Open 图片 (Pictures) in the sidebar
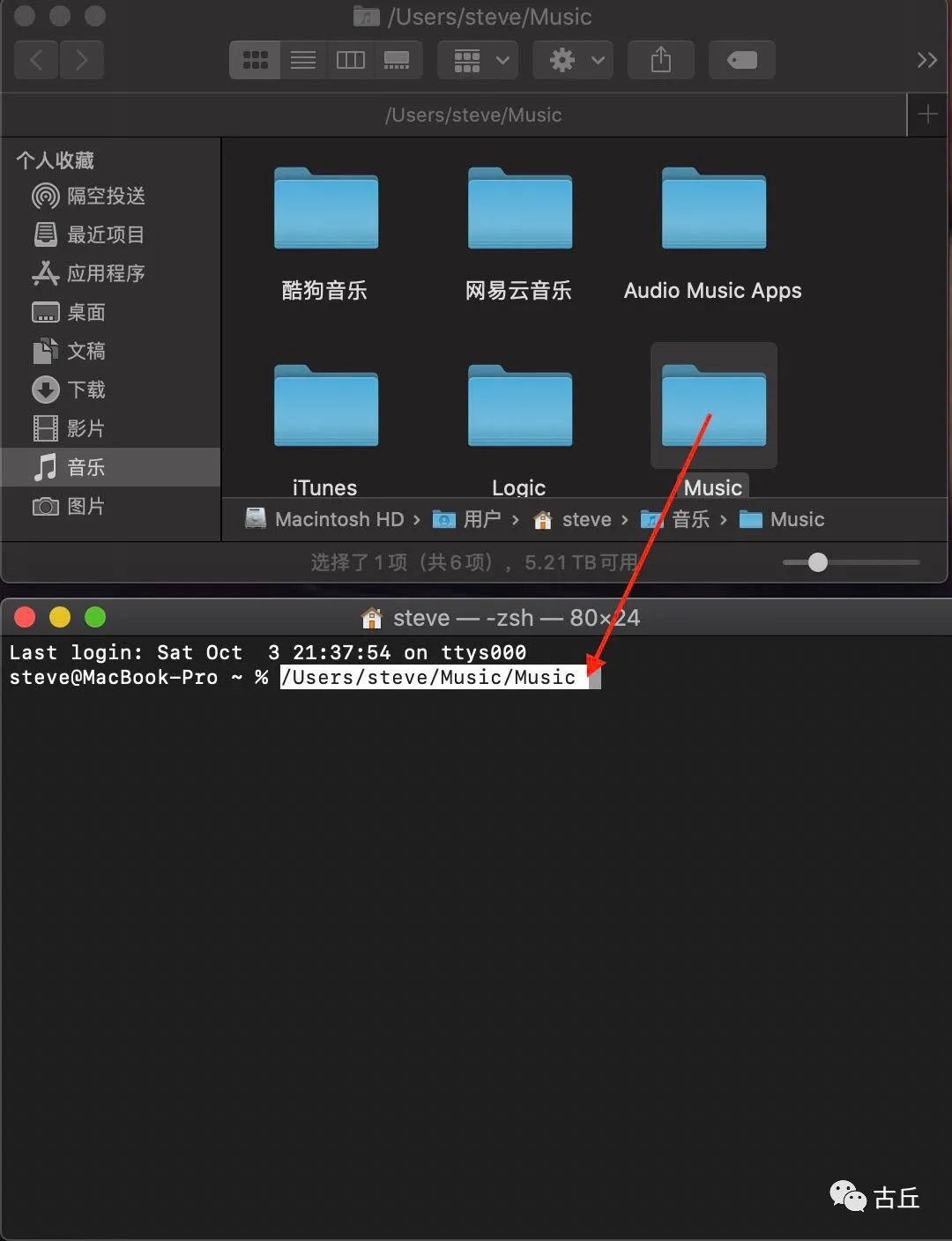952x1241 pixels. [x=86, y=506]
